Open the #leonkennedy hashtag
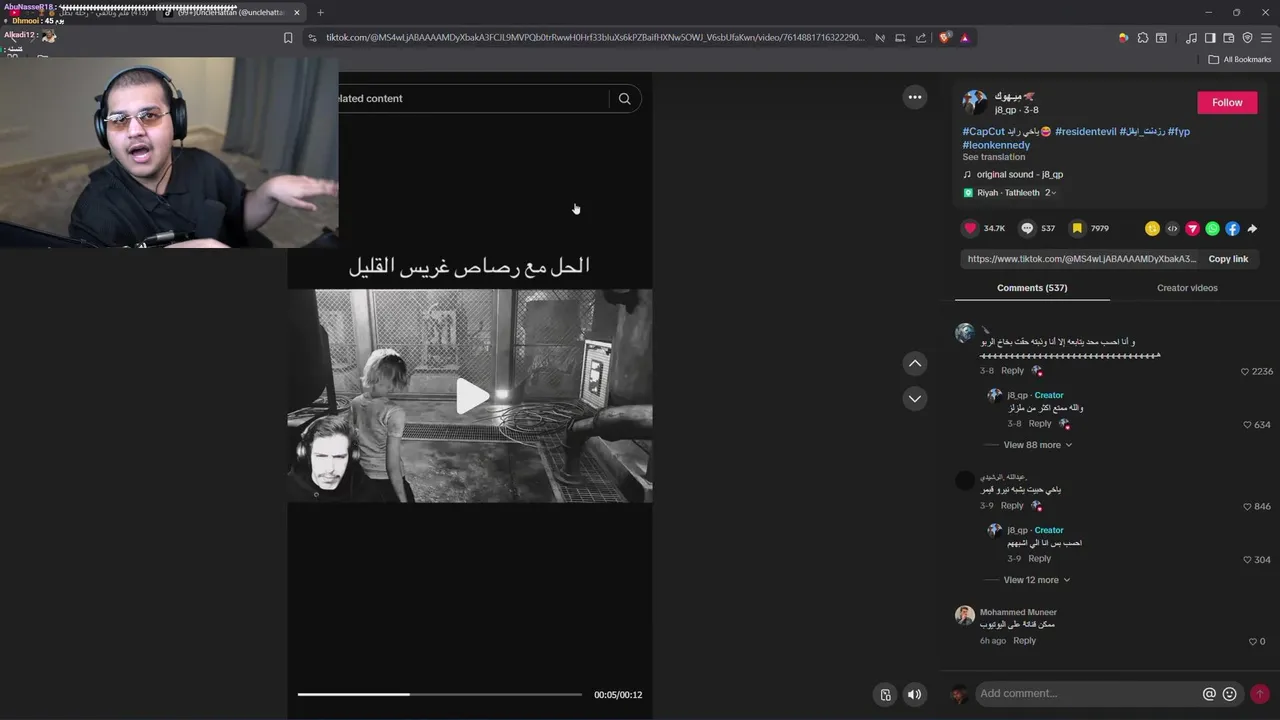 point(996,145)
